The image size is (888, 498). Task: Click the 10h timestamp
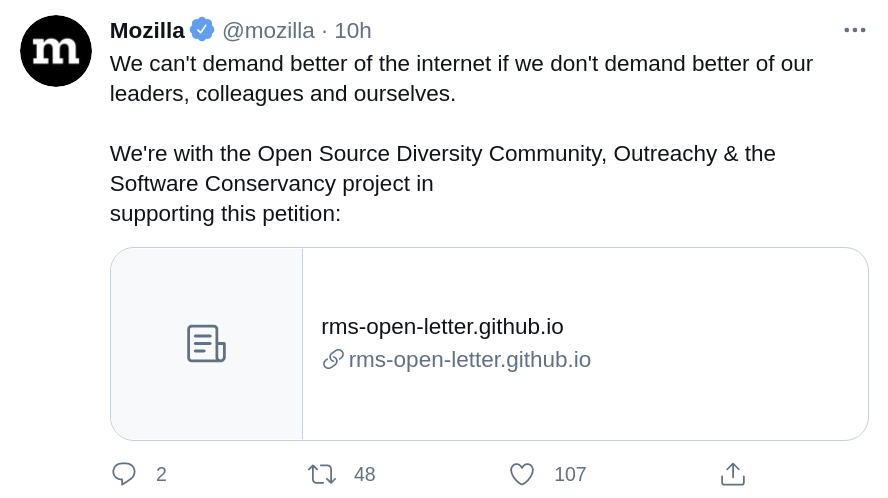tap(353, 31)
